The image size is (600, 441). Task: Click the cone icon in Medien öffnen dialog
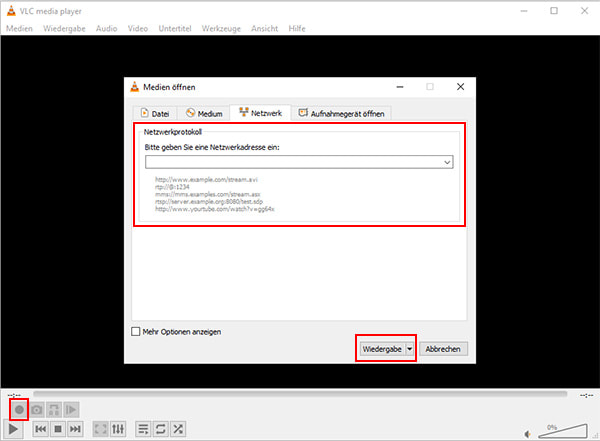tap(135, 87)
